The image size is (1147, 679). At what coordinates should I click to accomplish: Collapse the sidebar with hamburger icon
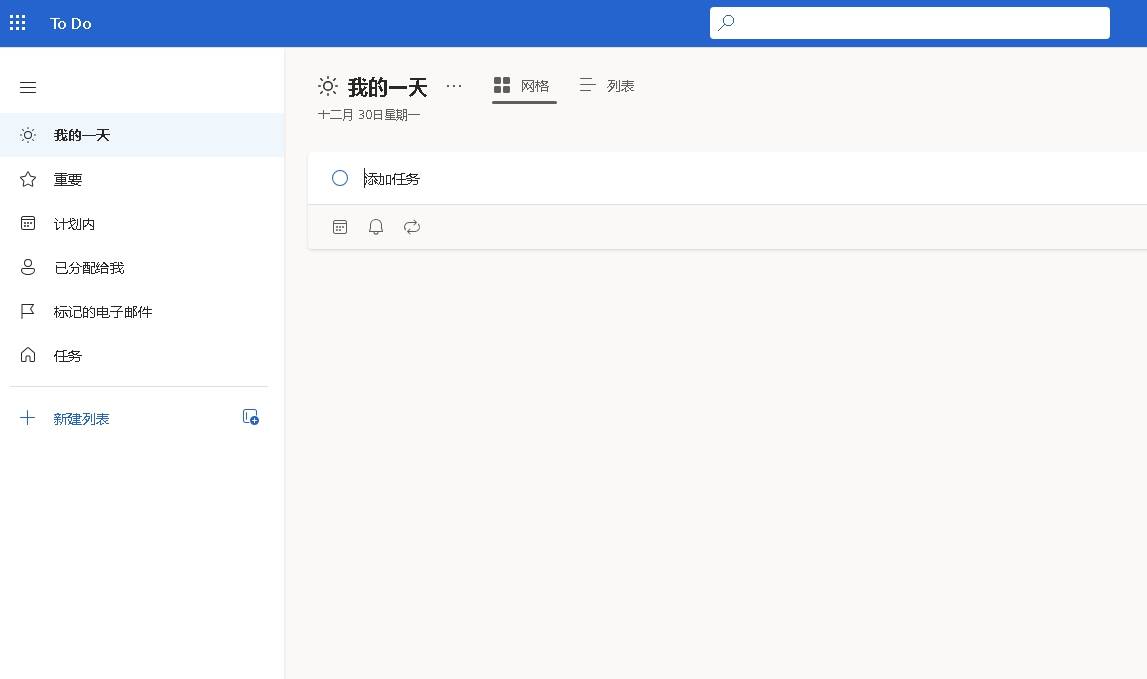pyautogui.click(x=28, y=88)
